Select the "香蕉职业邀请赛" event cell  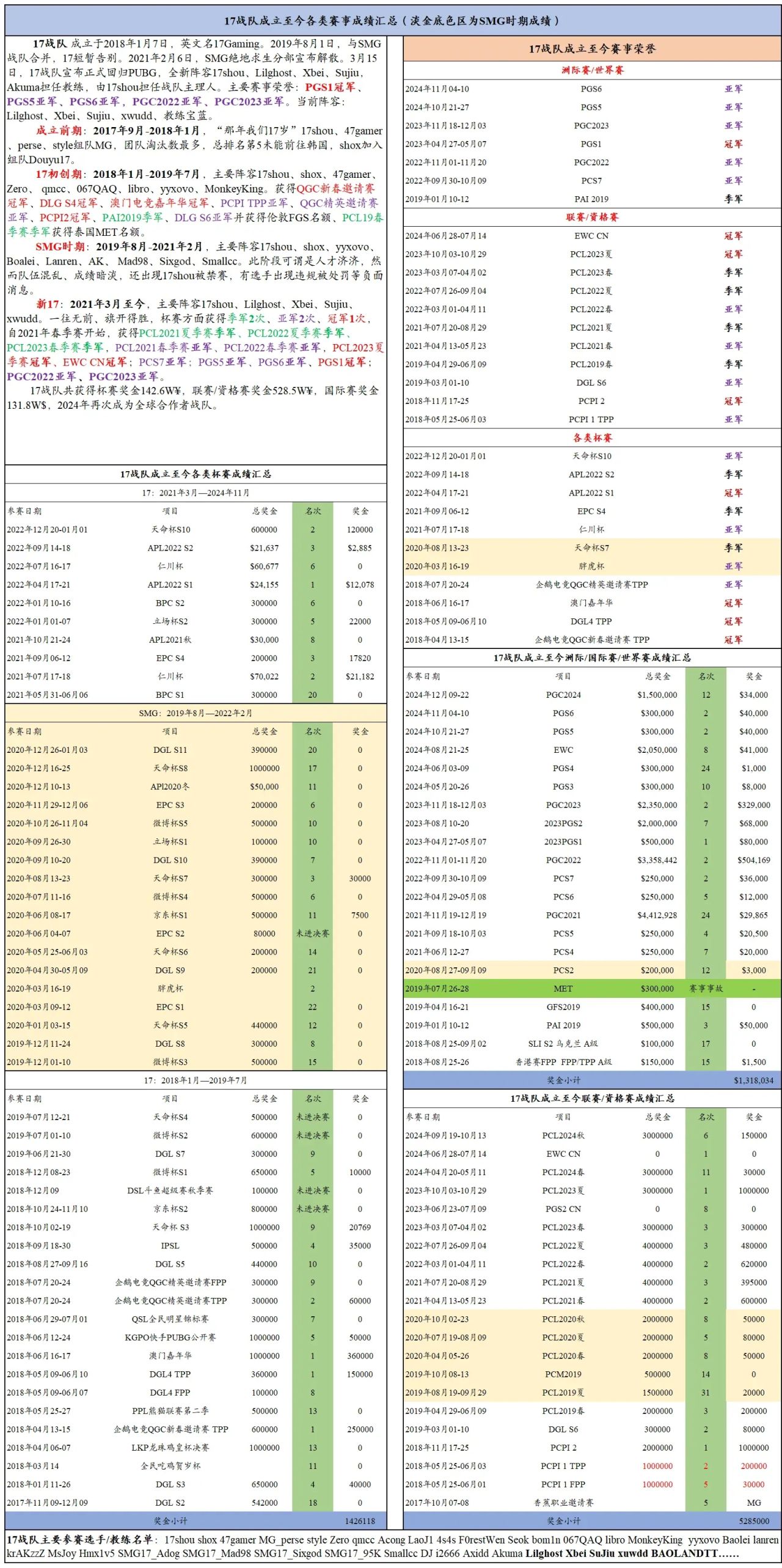click(563, 1501)
